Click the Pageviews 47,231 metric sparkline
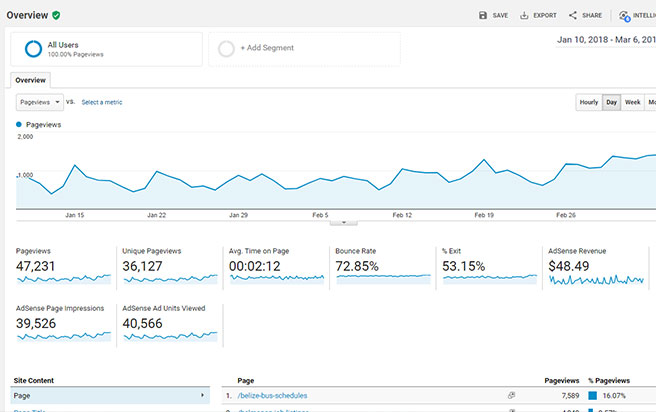The width and height of the screenshot is (656, 412). tap(64, 278)
